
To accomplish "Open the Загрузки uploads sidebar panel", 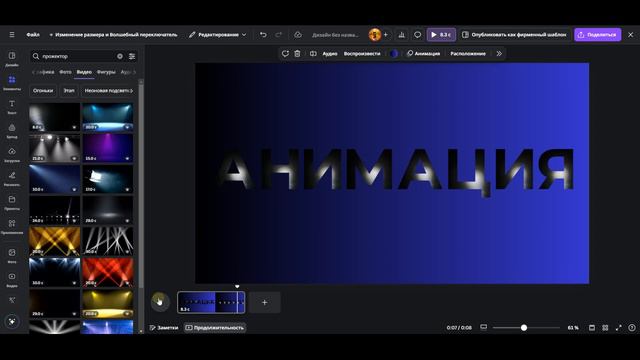I will 12,155.
